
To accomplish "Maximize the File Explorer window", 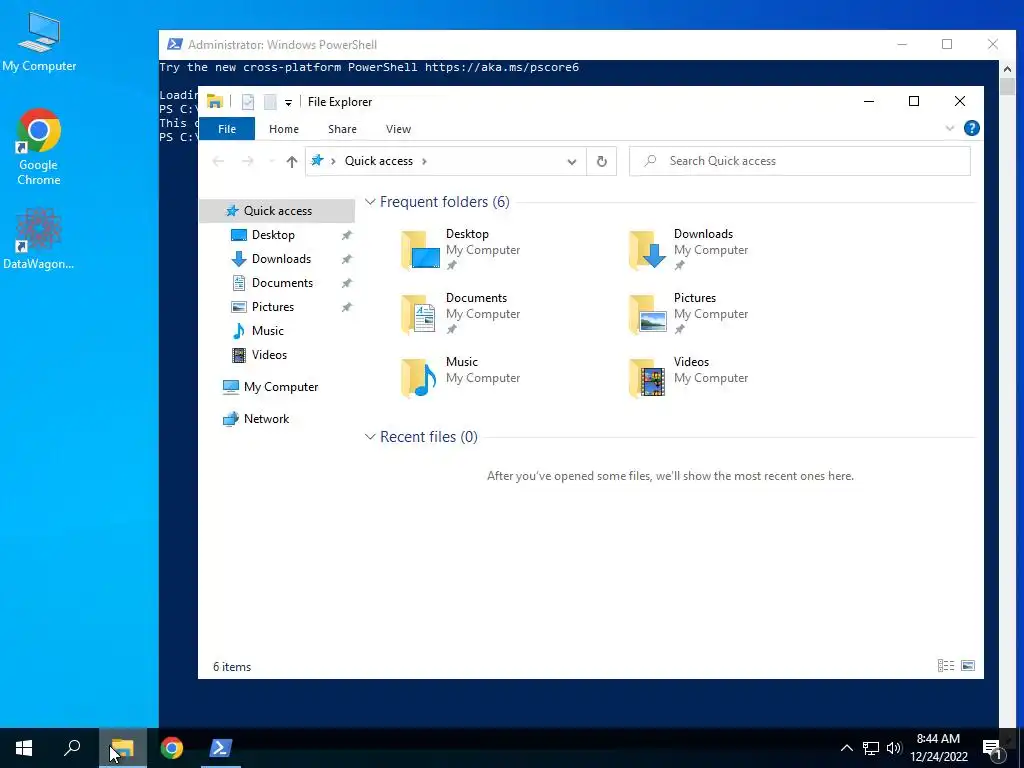I will pyautogui.click(x=914, y=101).
